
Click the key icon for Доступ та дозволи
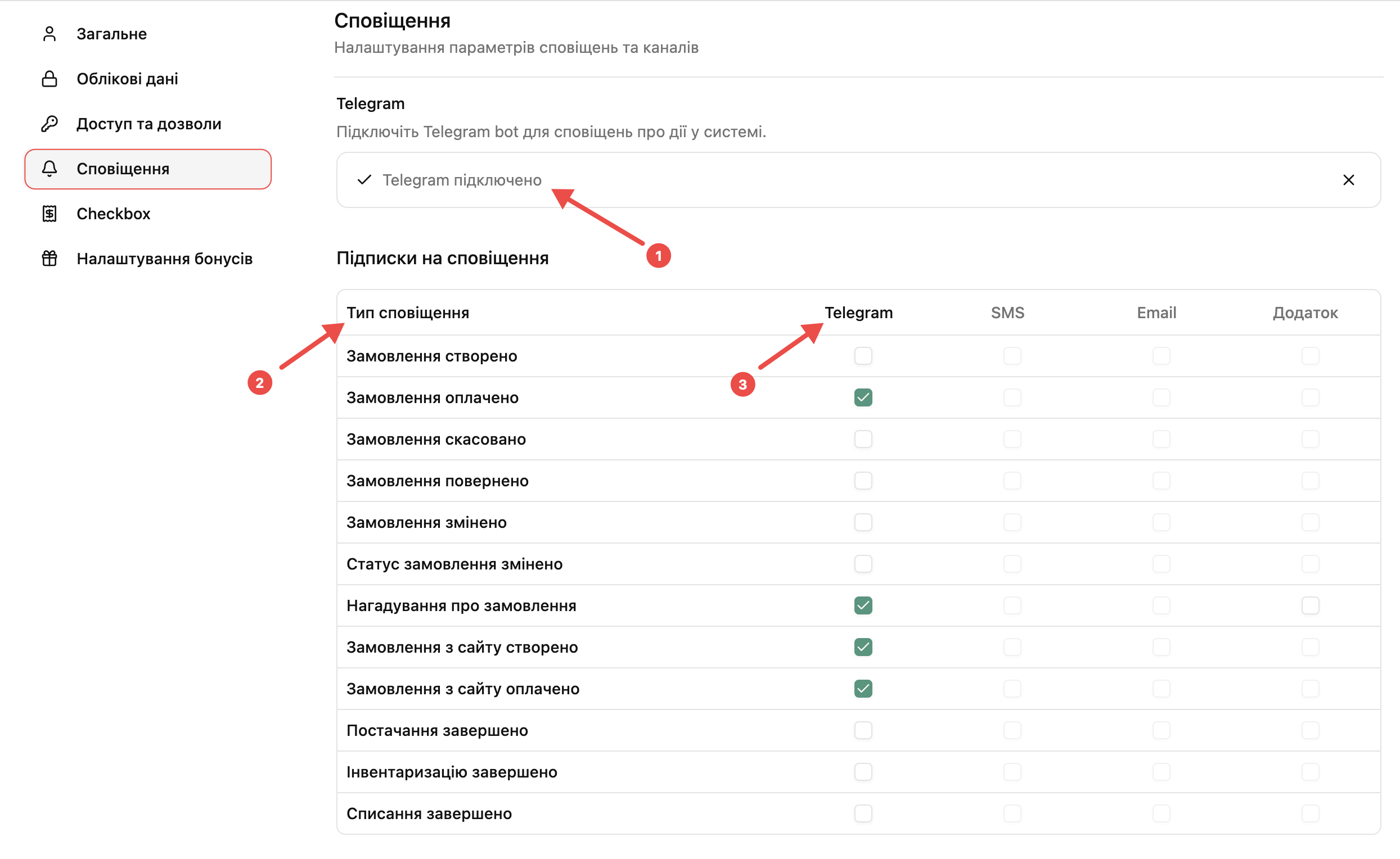click(x=49, y=124)
